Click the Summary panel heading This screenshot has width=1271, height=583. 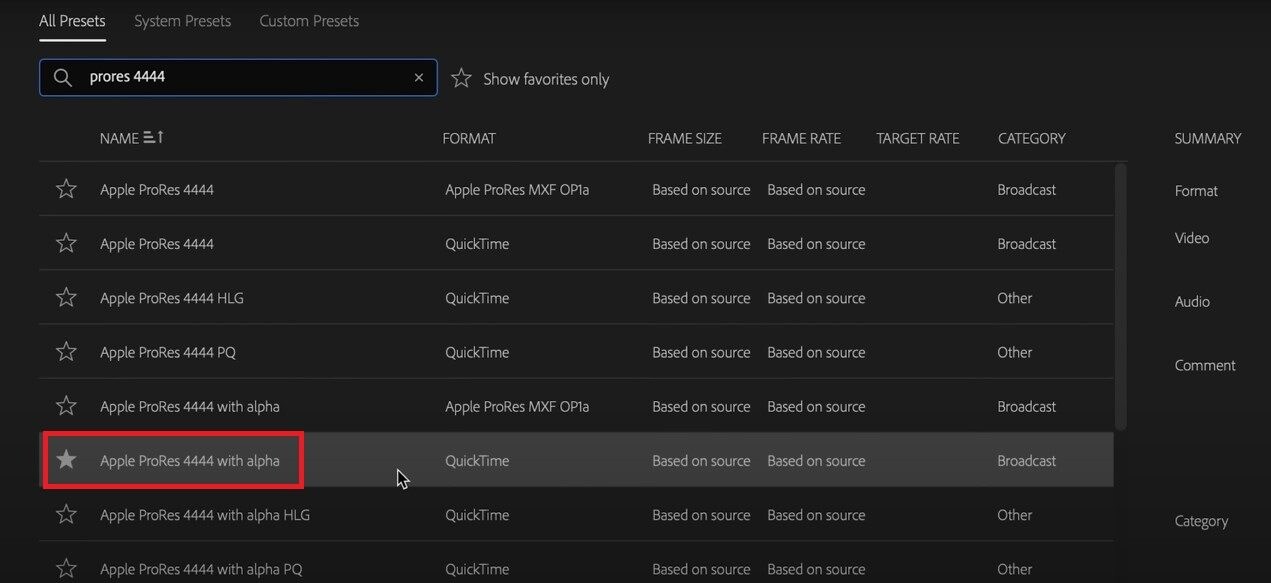click(1208, 139)
